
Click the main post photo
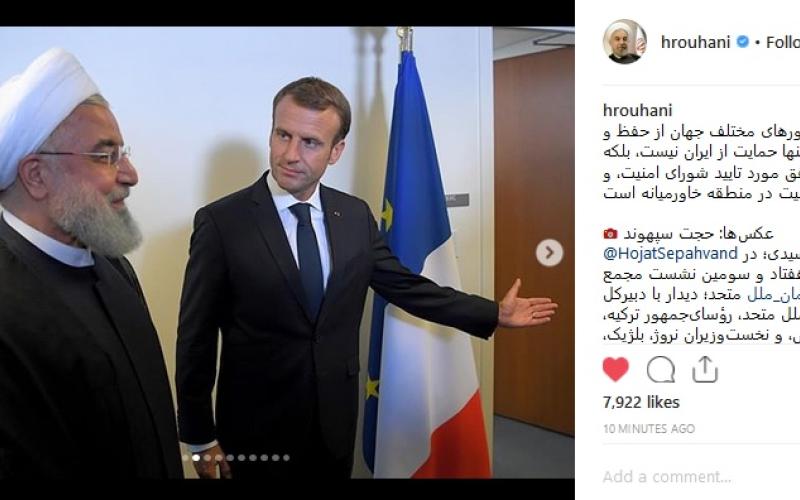[x=287, y=252]
